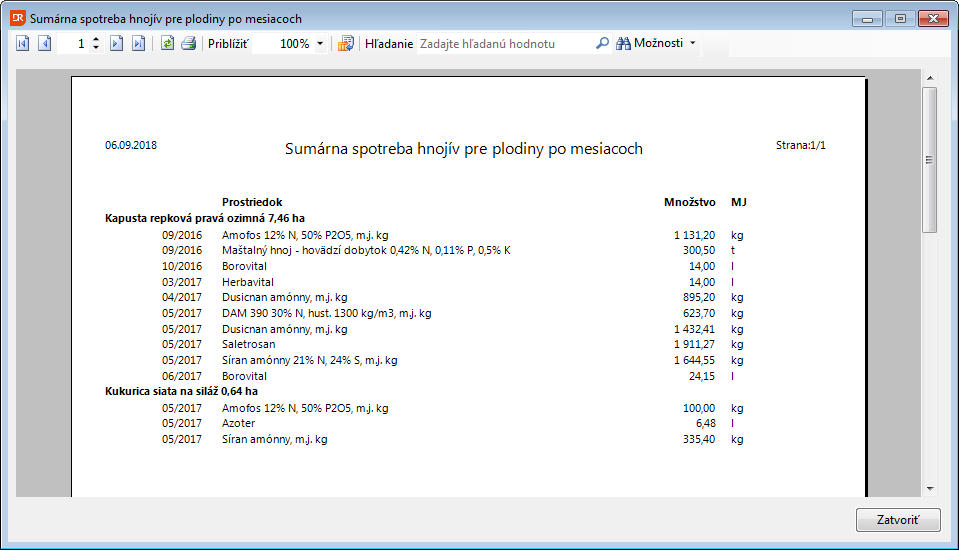Go to the previous page
This screenshot has width=959, height=550.
[x=45, y=43]
